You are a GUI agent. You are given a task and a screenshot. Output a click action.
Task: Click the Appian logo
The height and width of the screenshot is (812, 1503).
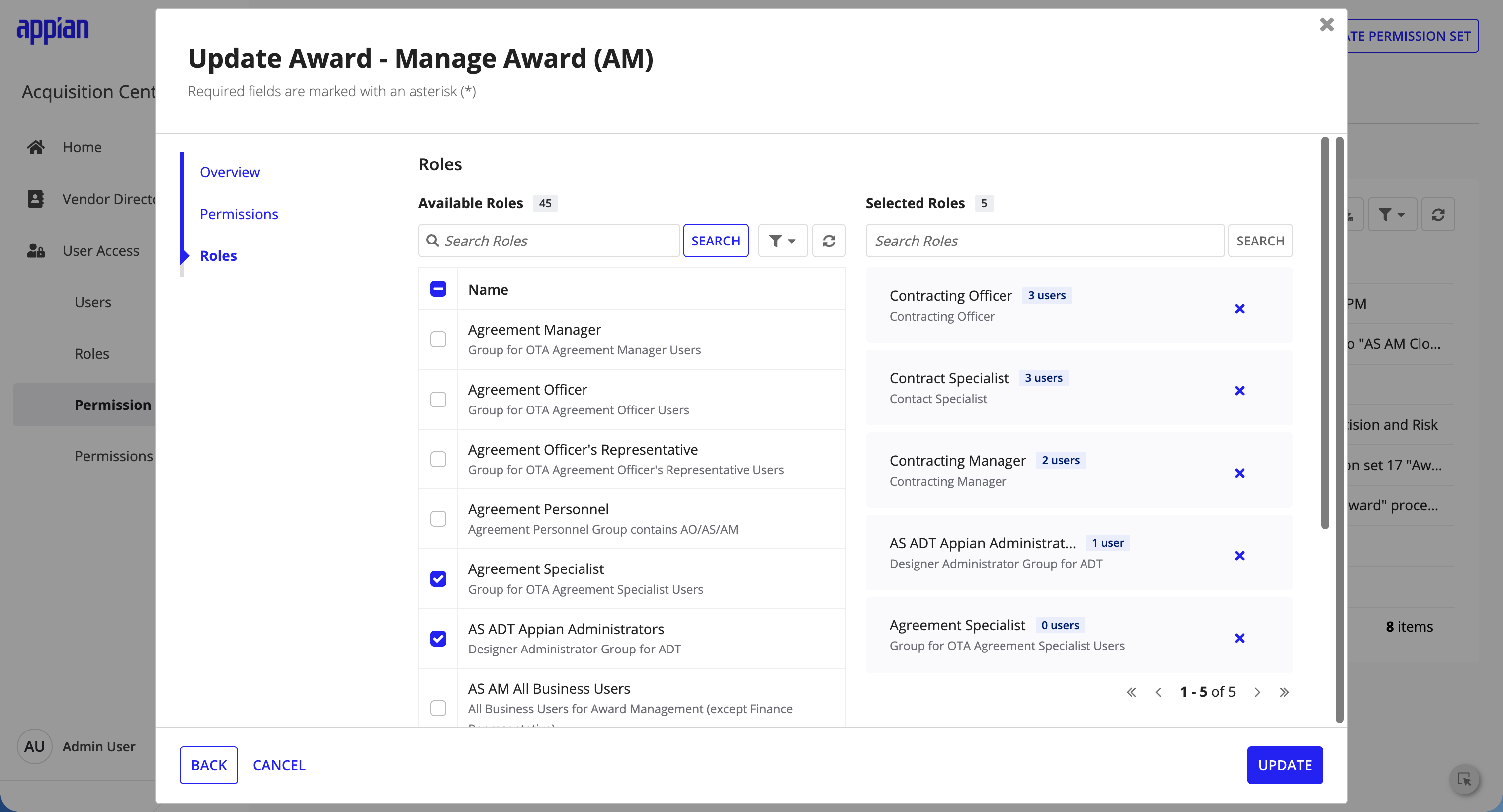tap(53, 30)
